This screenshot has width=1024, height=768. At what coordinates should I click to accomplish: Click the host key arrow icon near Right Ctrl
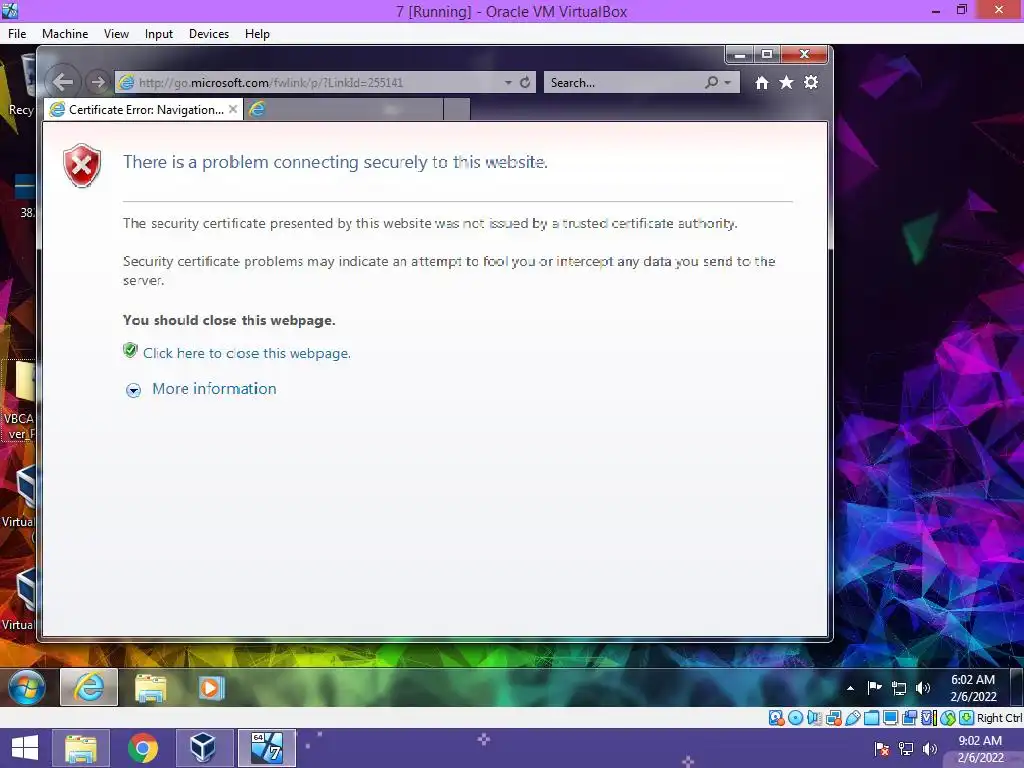[x=967, y=718]
